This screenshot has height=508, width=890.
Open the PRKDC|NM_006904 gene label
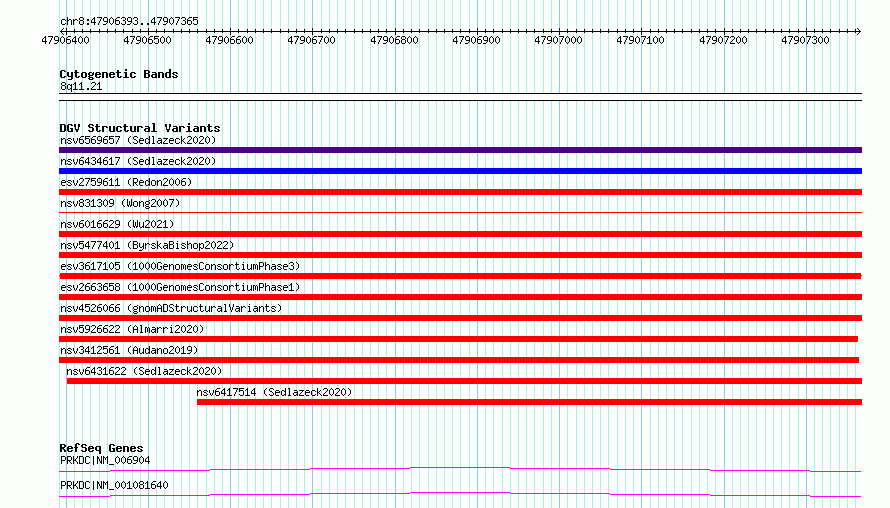point(105,460)
